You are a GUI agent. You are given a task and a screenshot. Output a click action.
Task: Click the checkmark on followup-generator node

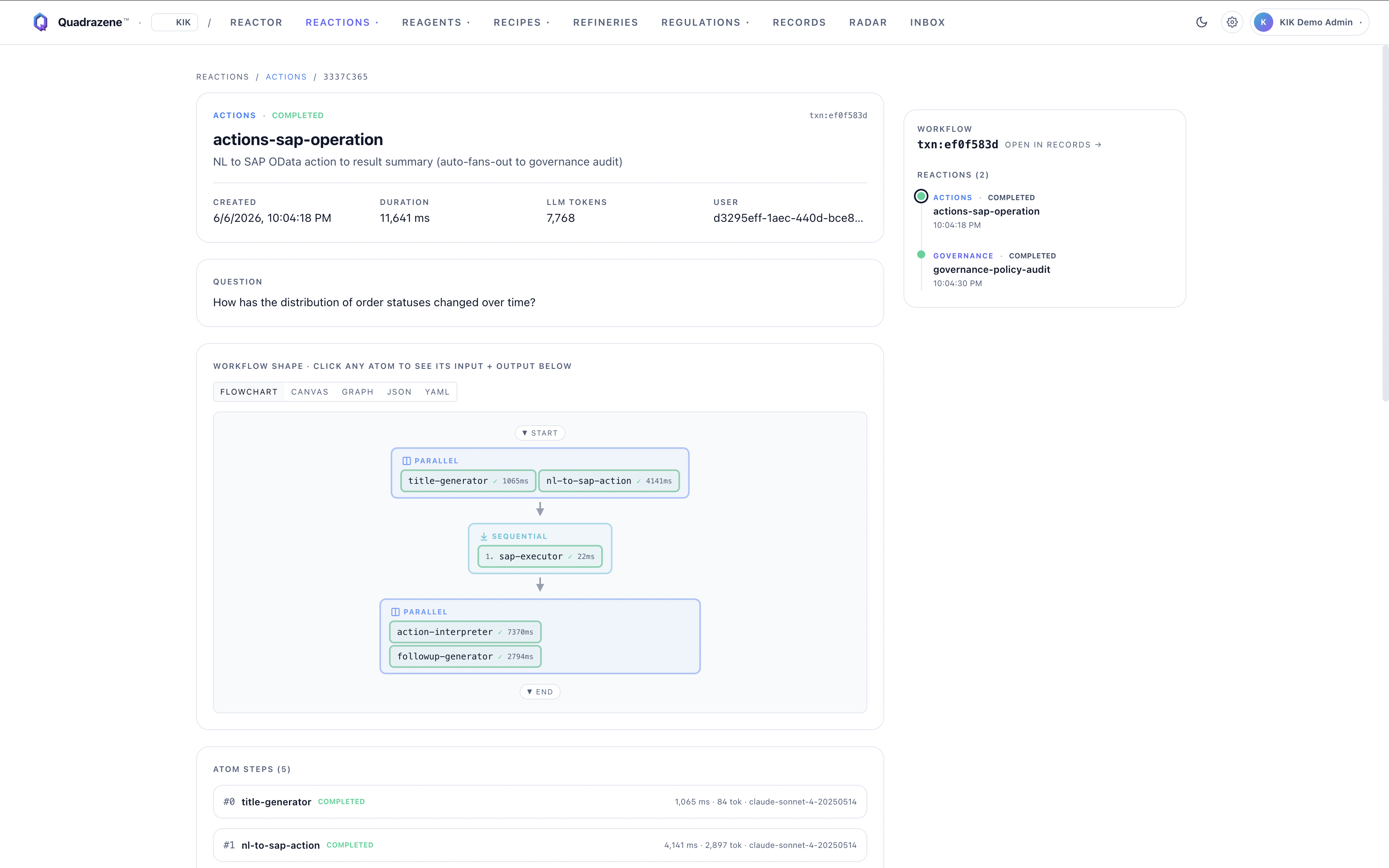tap(499, 656)
